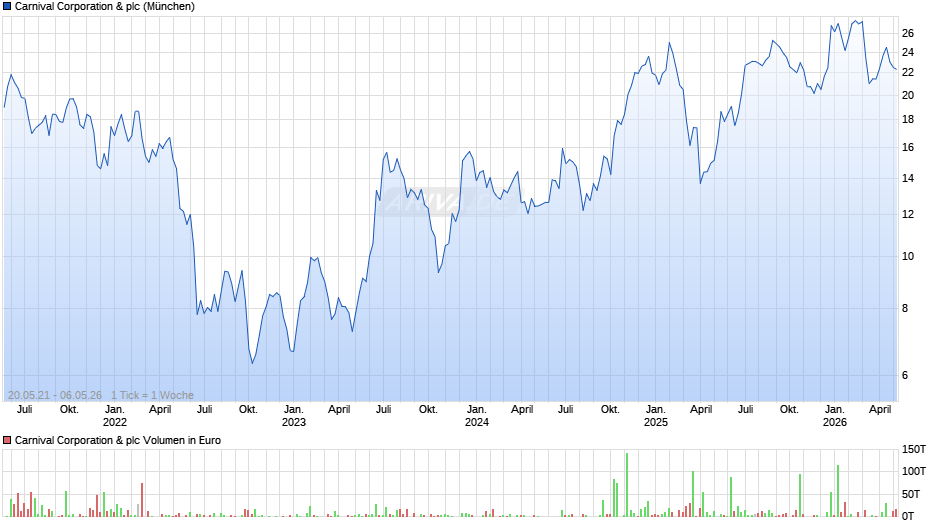Image resolution: width=940 pixels, height=526 pixels.
Task: Click the volume axis label 150T
Action: [x=914, y=449]
